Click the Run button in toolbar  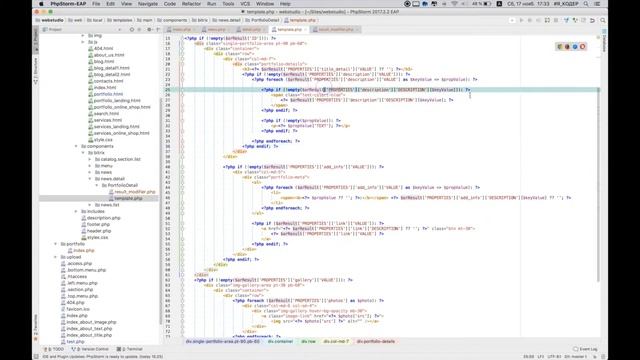click(521, 20)
